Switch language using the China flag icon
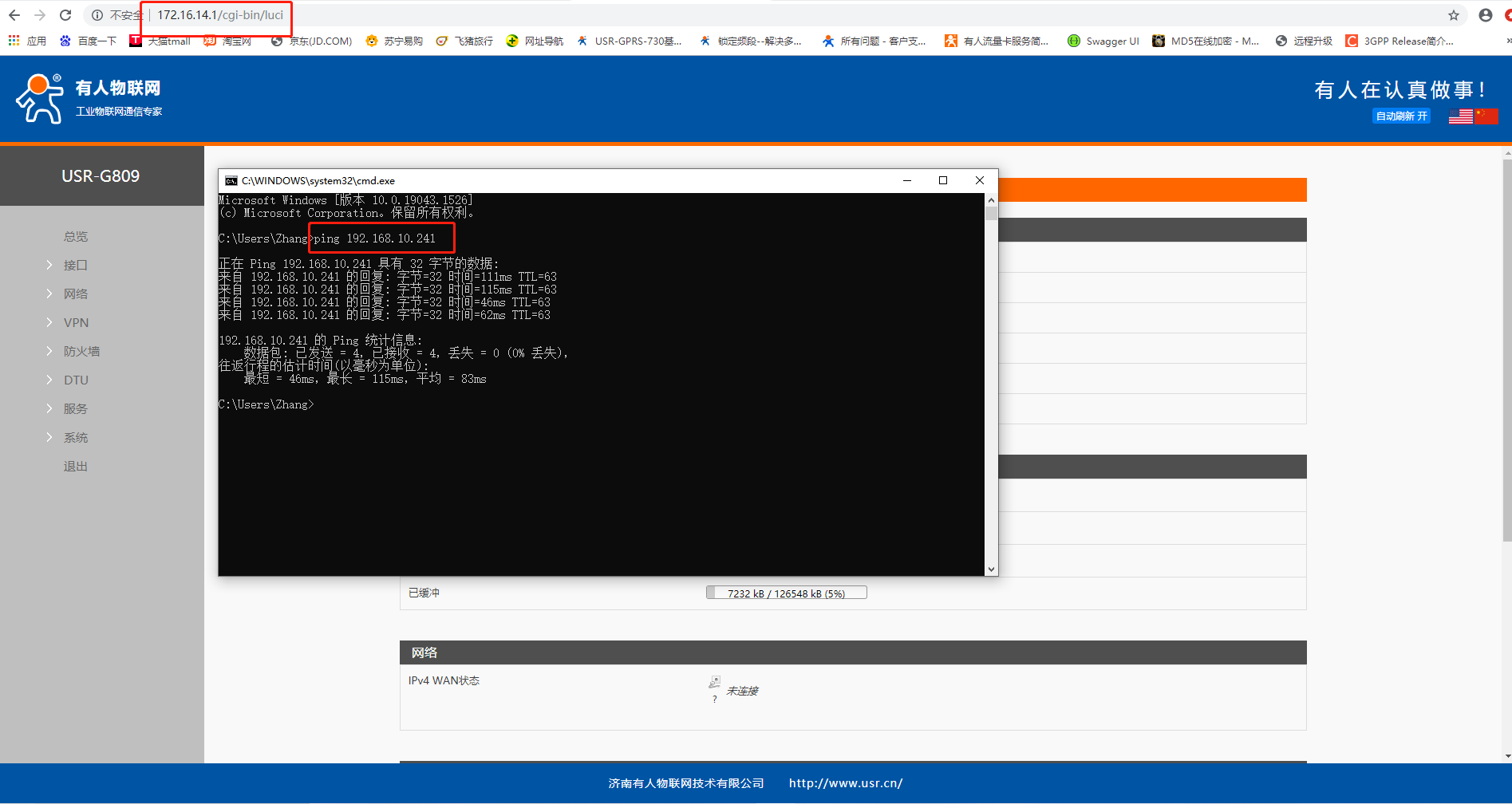The width and height of the screenshot is (1512, 804). [1486, 116]
